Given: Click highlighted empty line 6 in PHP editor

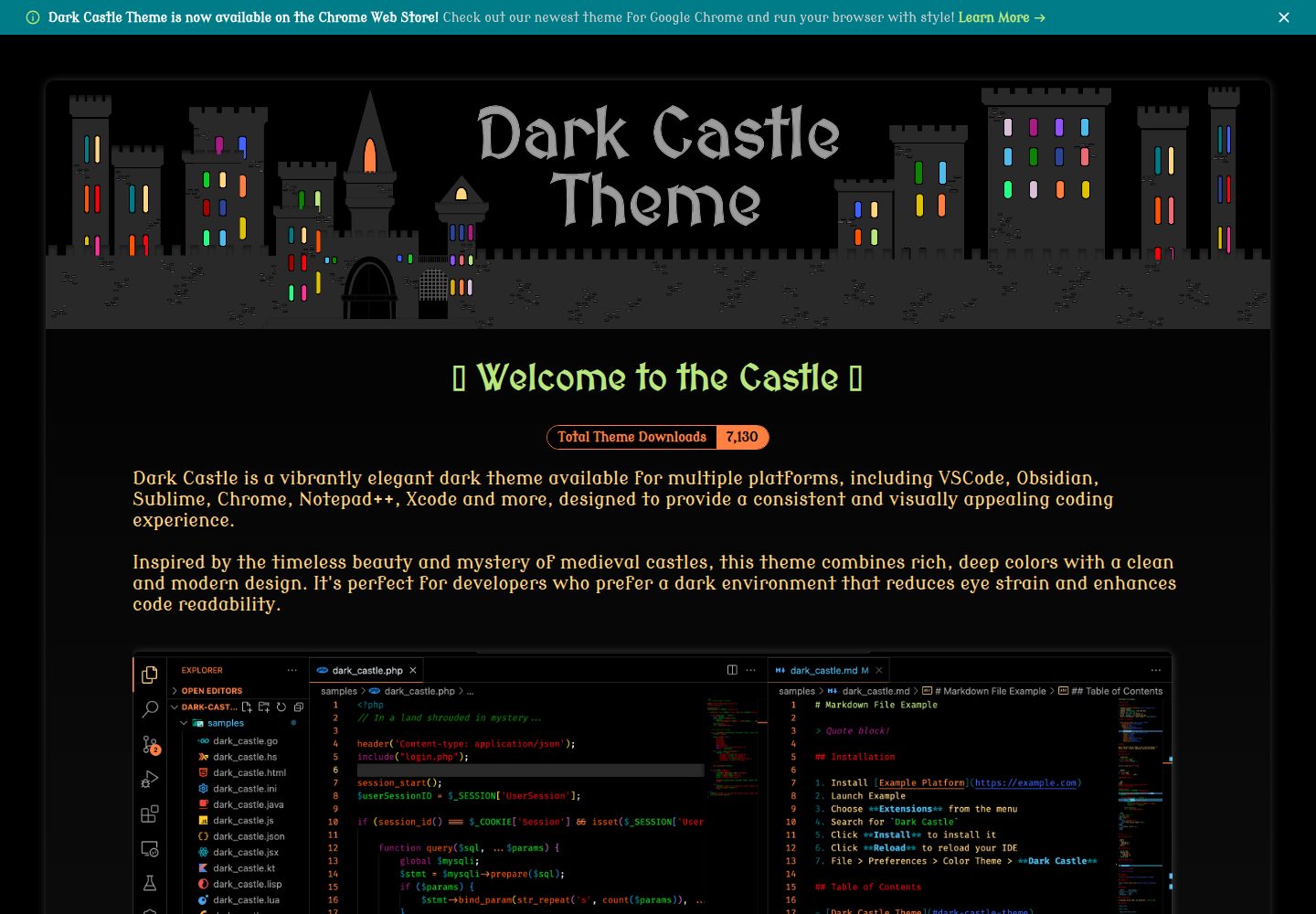Looking at the screenshot, I should [530, 770].
